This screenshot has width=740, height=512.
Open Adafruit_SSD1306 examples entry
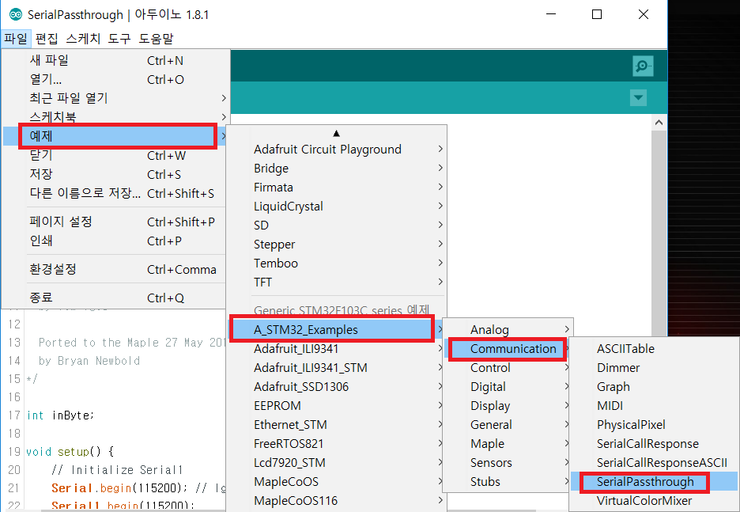click(336, 386)
